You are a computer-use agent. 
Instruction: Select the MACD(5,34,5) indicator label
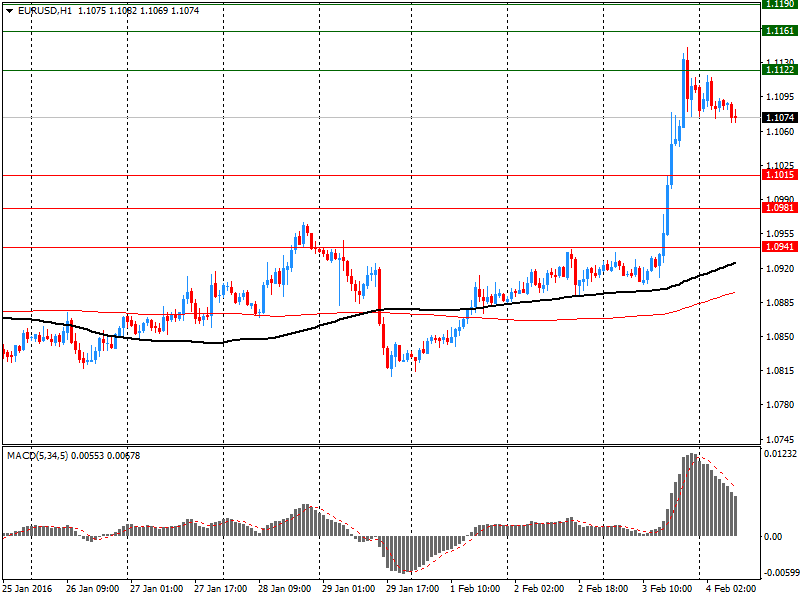coord(37,456)
